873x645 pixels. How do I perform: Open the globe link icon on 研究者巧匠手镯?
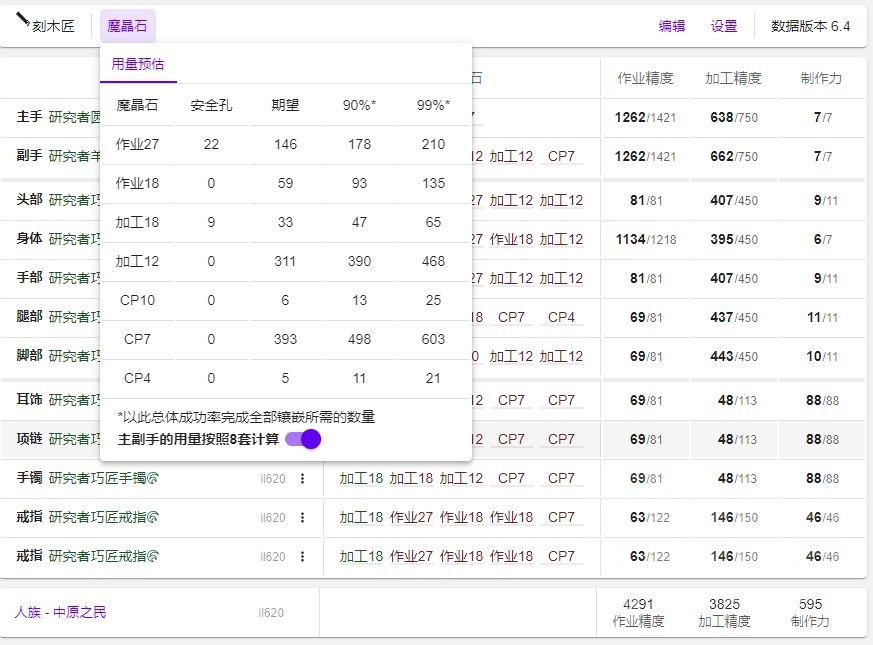tap(153, 478)
